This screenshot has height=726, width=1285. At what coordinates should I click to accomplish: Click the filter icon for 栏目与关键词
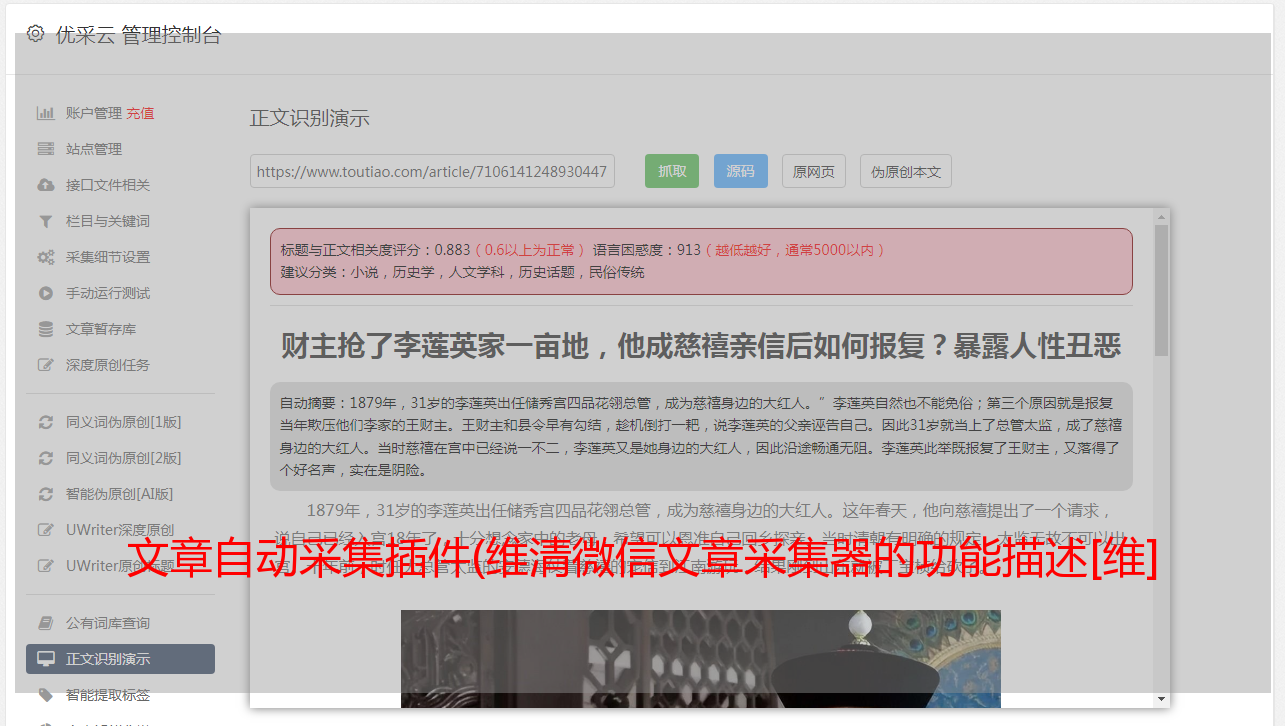pos(45,221)
